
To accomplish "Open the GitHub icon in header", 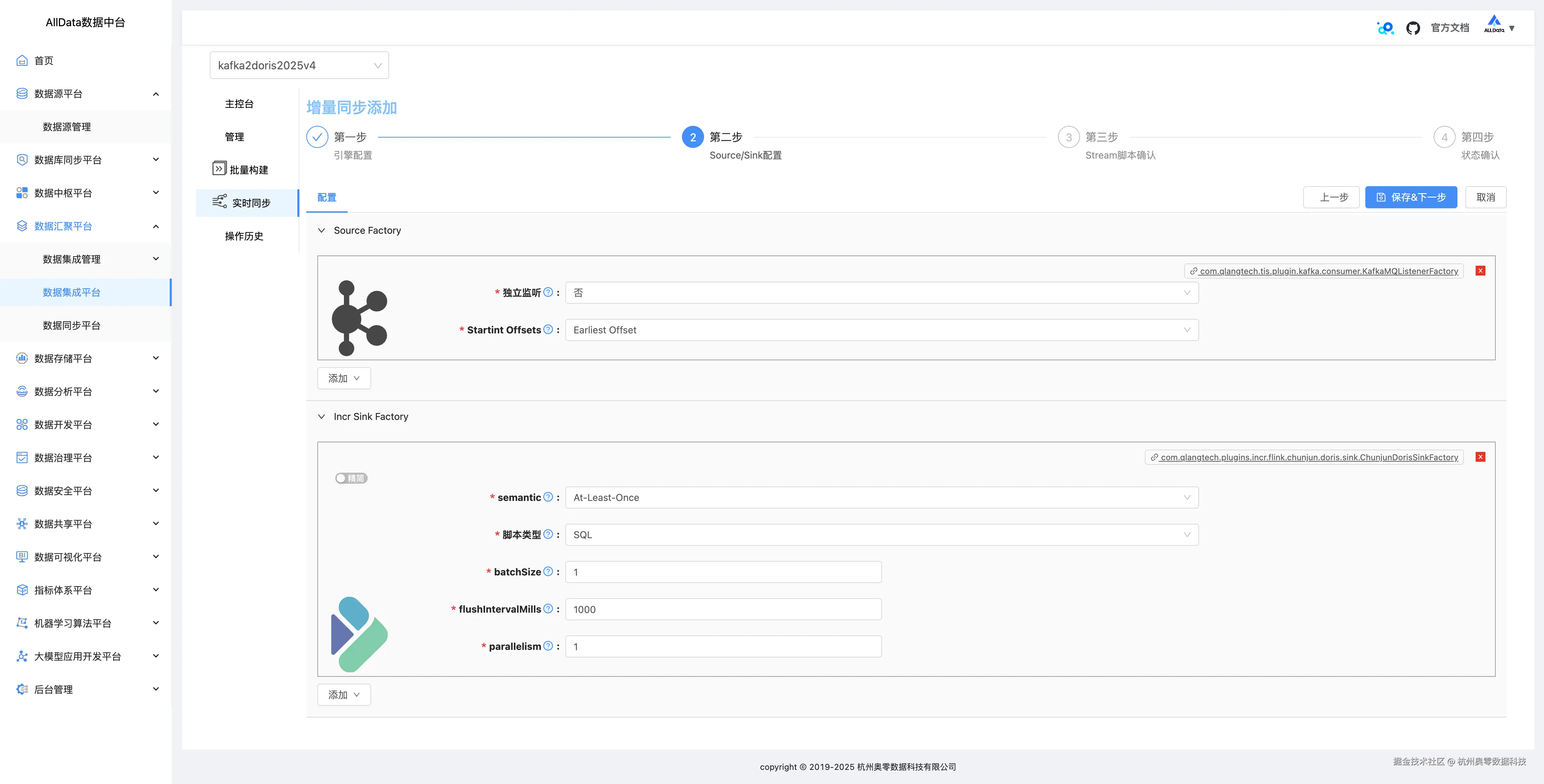I will 1413,28.
